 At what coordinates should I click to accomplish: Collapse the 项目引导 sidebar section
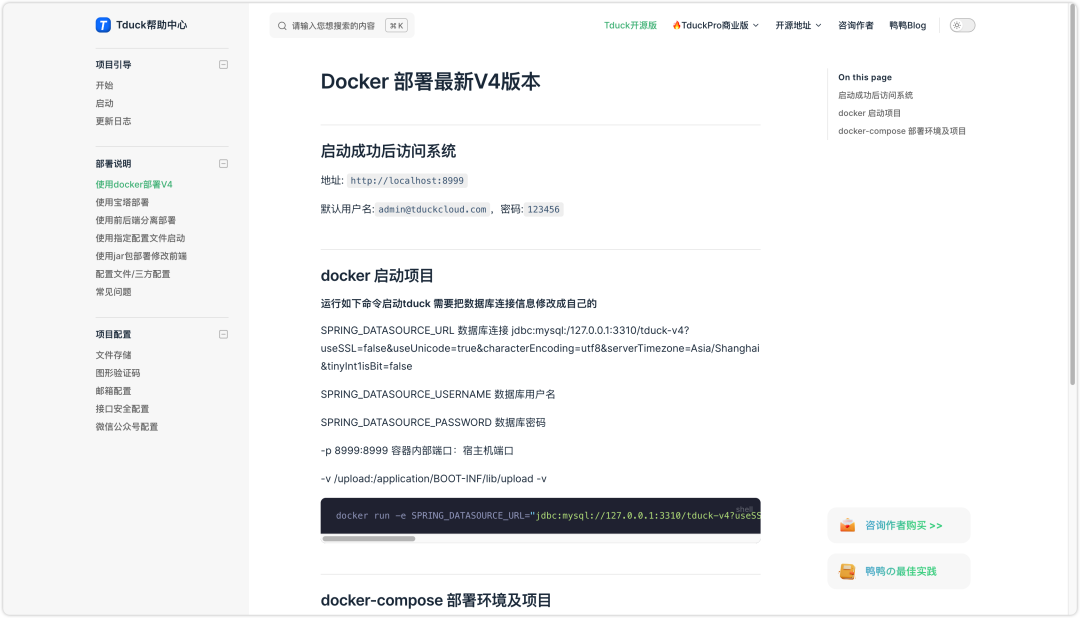[223, 65]
